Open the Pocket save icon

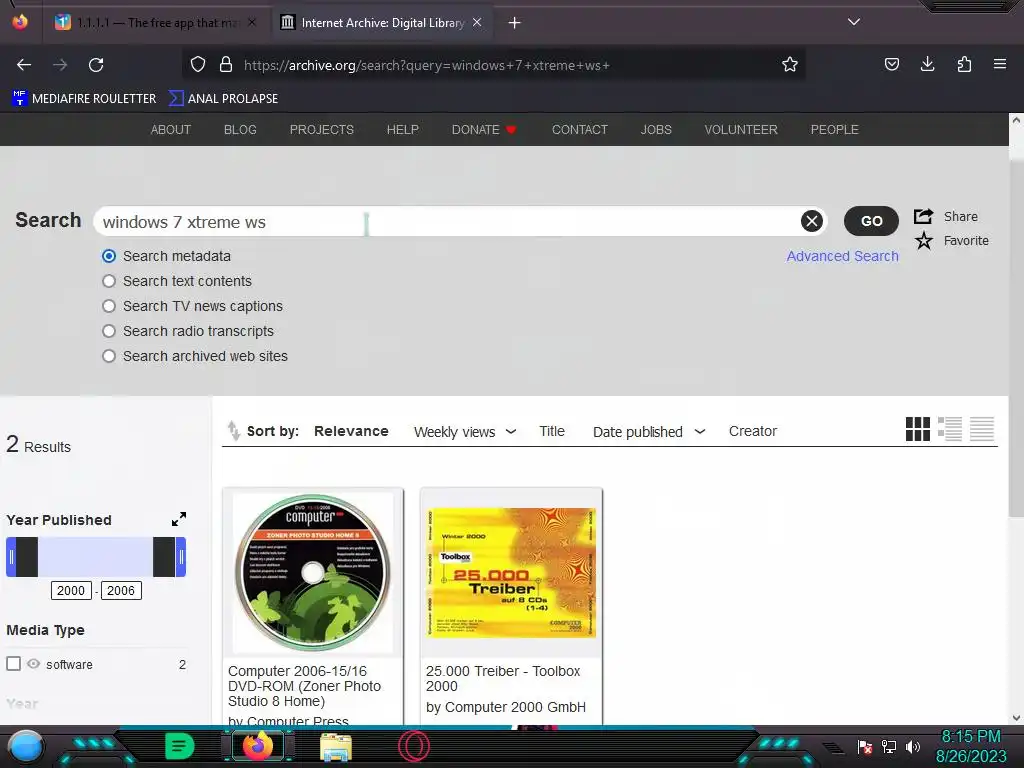891,64
